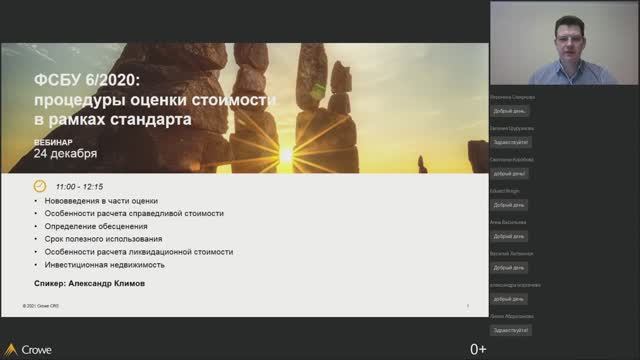Image resolution: width=640 pixels, height=360 pixels.
Task: Select bullet 'Срок полезного использования'
Action: [x=103, y=239]
